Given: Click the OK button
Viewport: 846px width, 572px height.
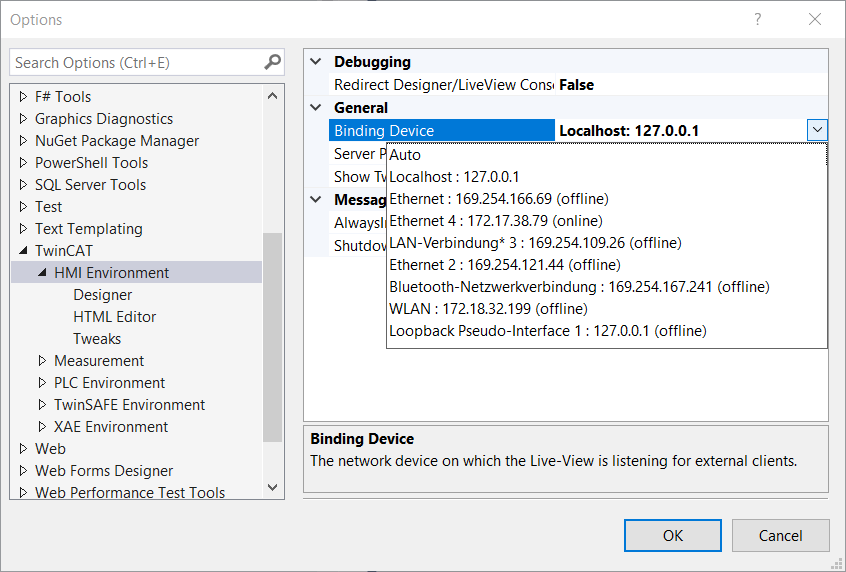Looking at the screenshot, I should [x=672, y=535].
